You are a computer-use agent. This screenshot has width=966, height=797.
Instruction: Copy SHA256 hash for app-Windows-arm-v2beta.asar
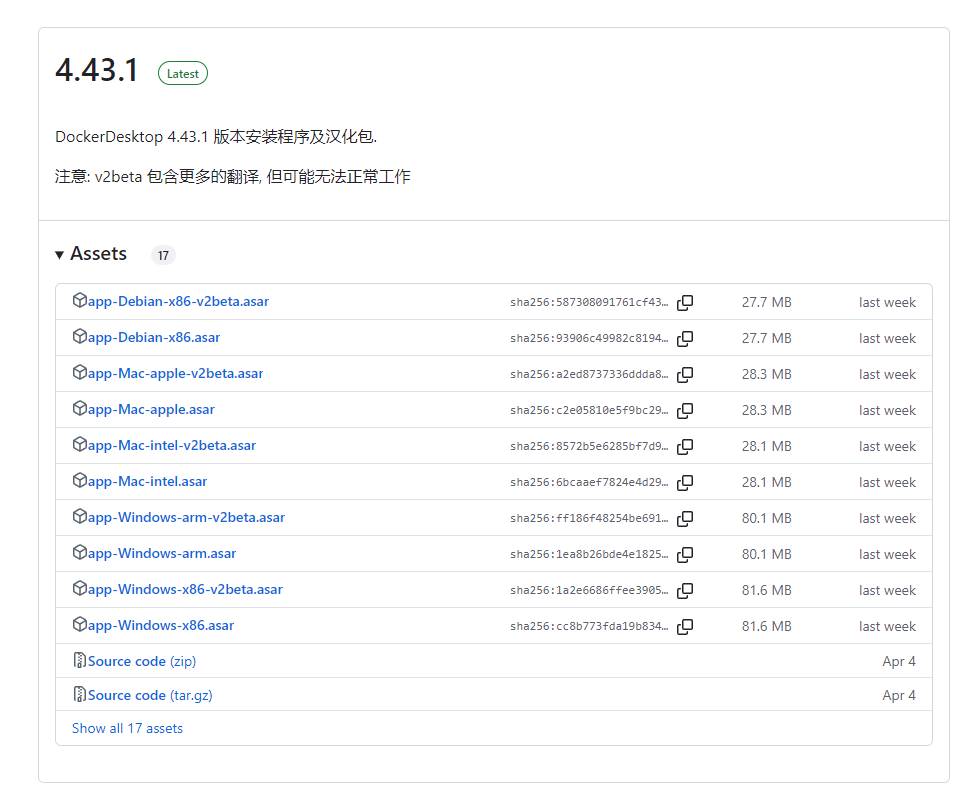coord(685,518)
